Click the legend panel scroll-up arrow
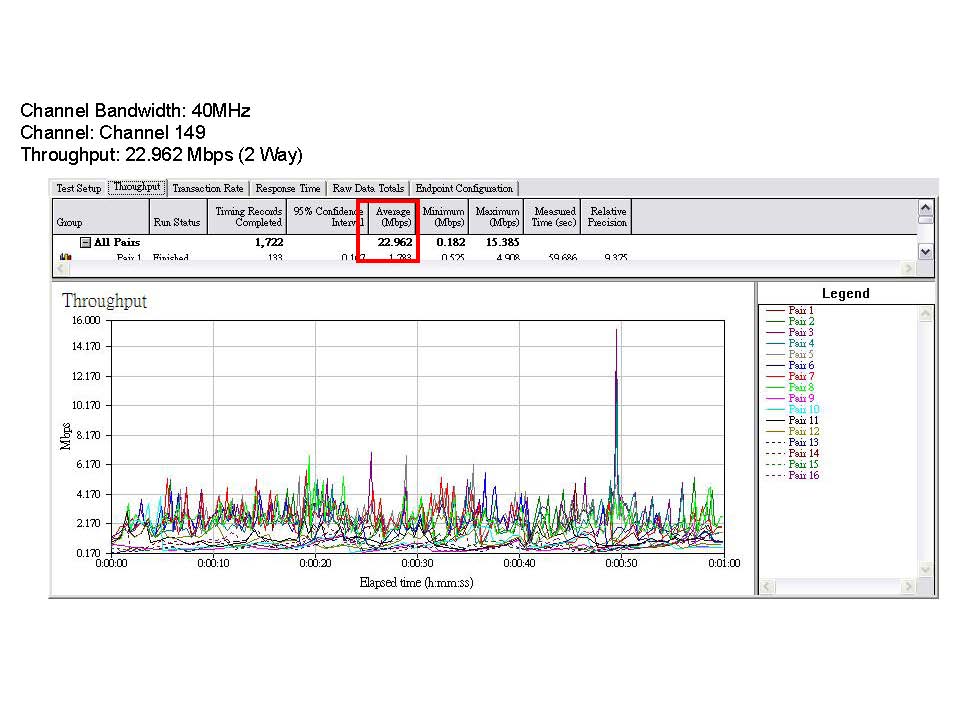Viewport: 958px width, 719px height. pyautogui.click(x=926, y=313)
